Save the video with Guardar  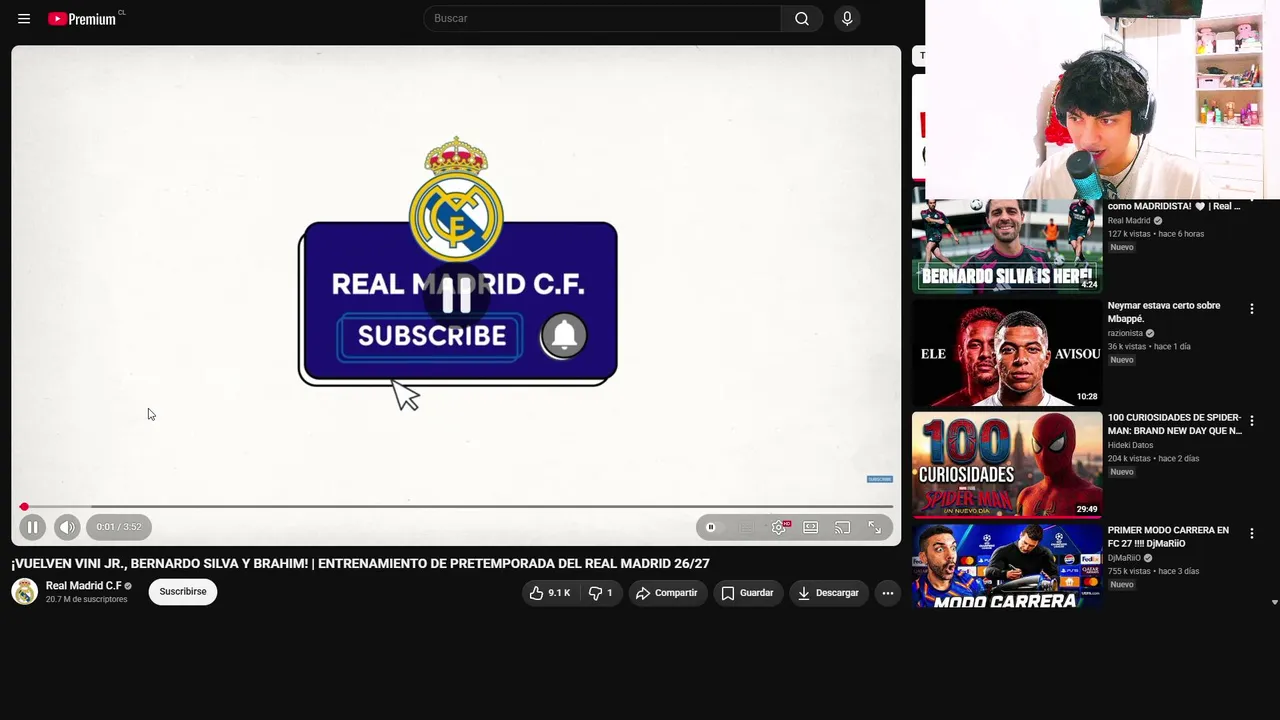coord(748,593)
